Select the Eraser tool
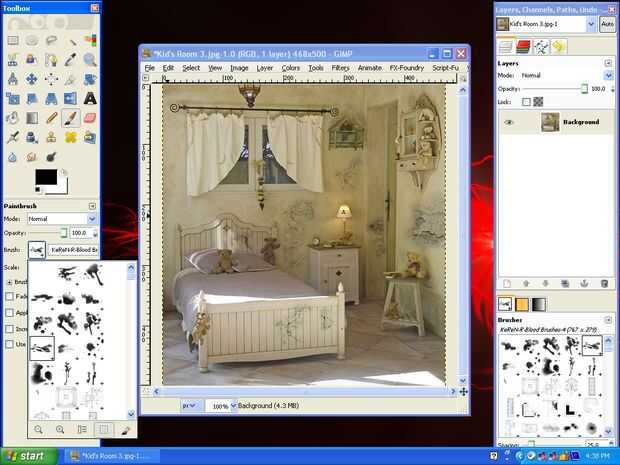 pyautogui.click(x=90, y=118)
